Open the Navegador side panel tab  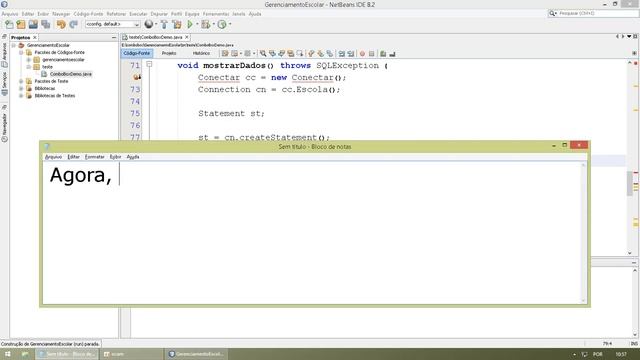click(x=4, y=127)
